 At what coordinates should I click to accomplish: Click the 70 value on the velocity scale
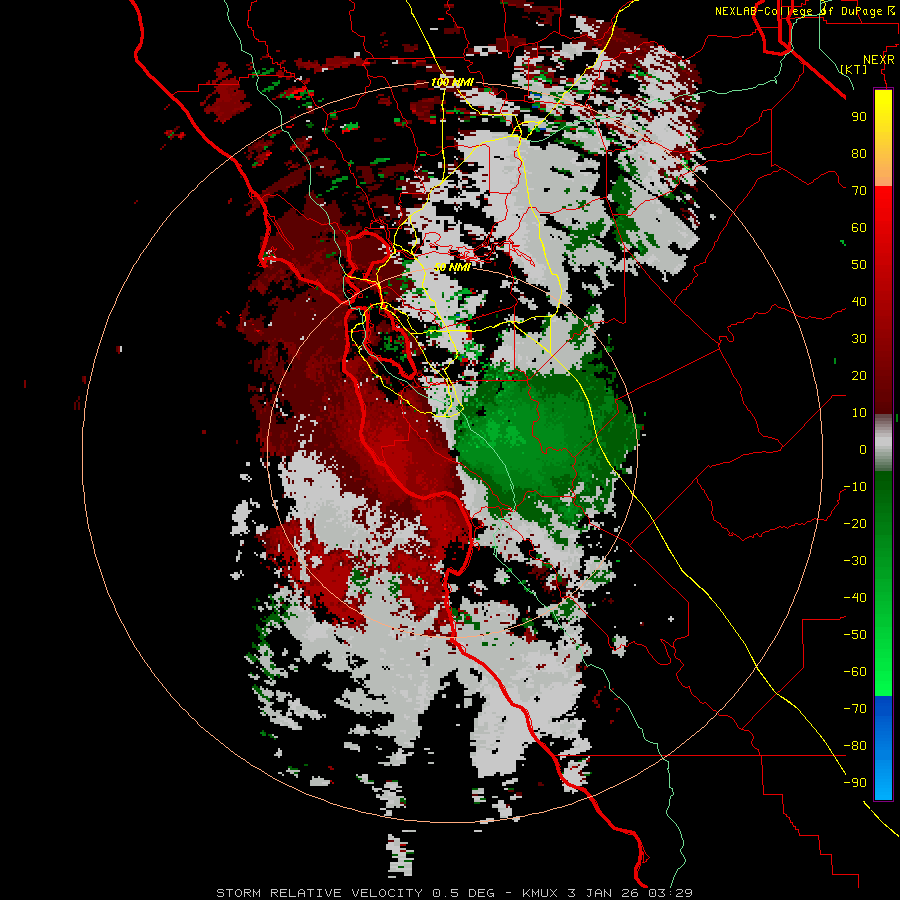[859, 191]
